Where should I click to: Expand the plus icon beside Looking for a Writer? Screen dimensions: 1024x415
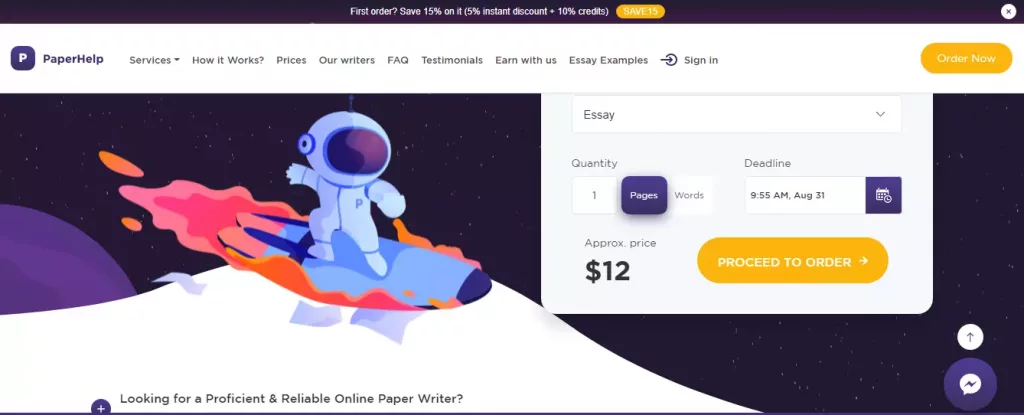pyautogui.click(x=101, y=407)
